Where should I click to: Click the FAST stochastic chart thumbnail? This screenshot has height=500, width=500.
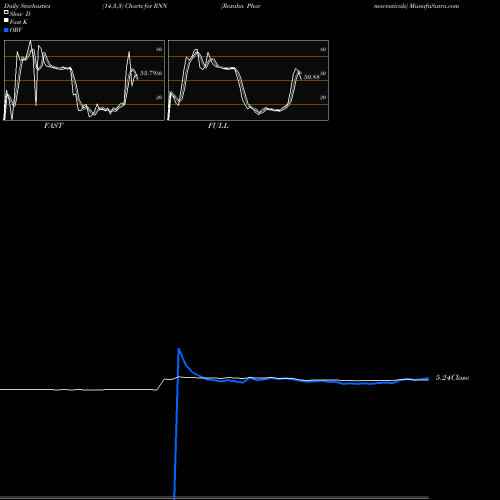point(84,80)
